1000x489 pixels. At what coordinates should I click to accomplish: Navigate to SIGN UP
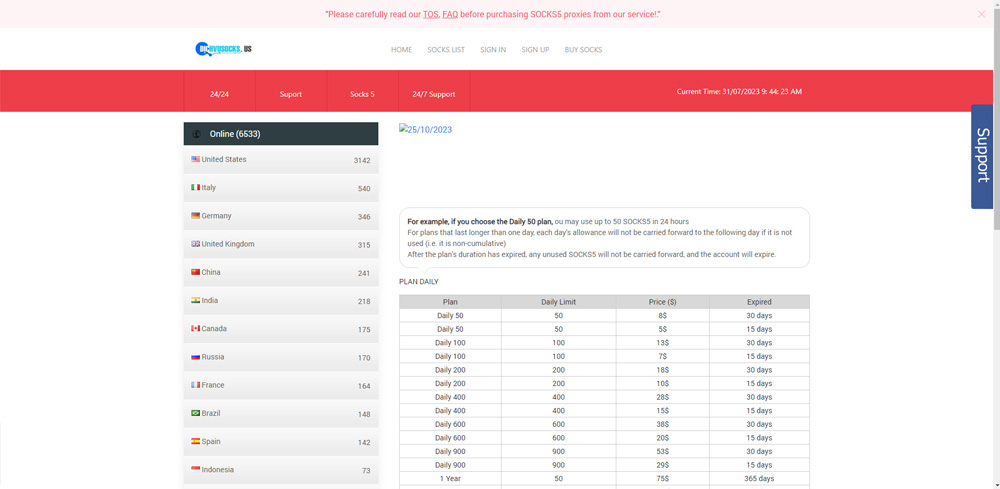pyautogui.click(x=535, y=49)
